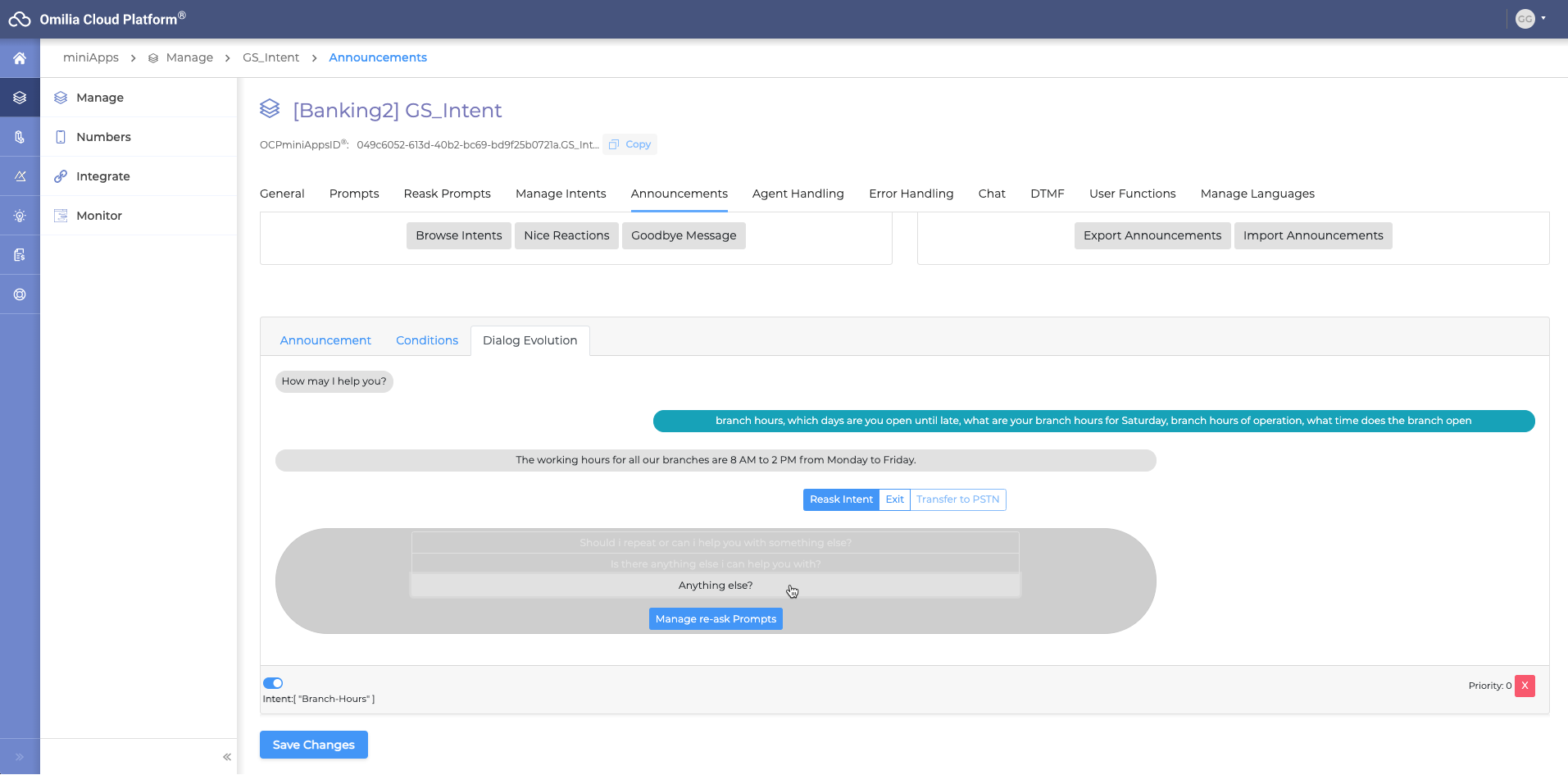Select the Announcements main tab
Screen dimensions: 1568x775
click(x=679, y=194)
